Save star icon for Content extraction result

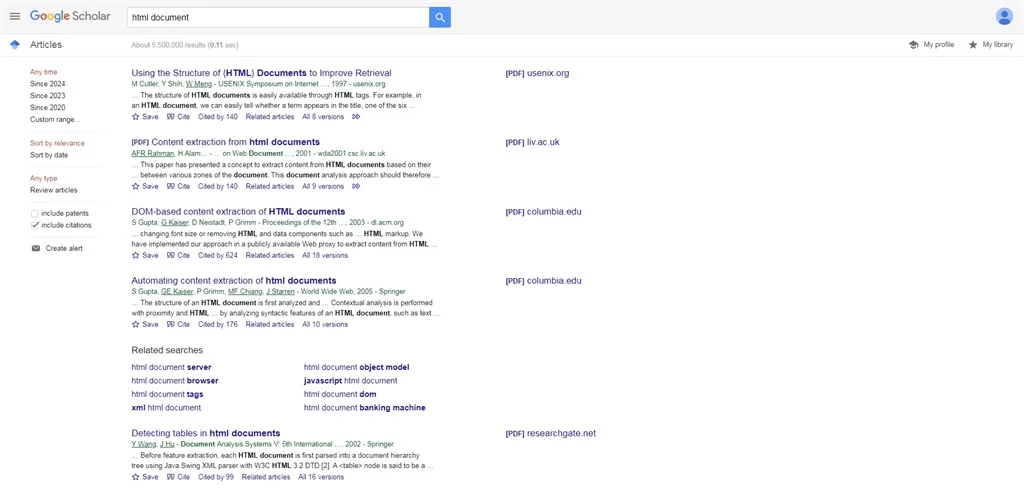pyautogui.click(x=136, y=186)
